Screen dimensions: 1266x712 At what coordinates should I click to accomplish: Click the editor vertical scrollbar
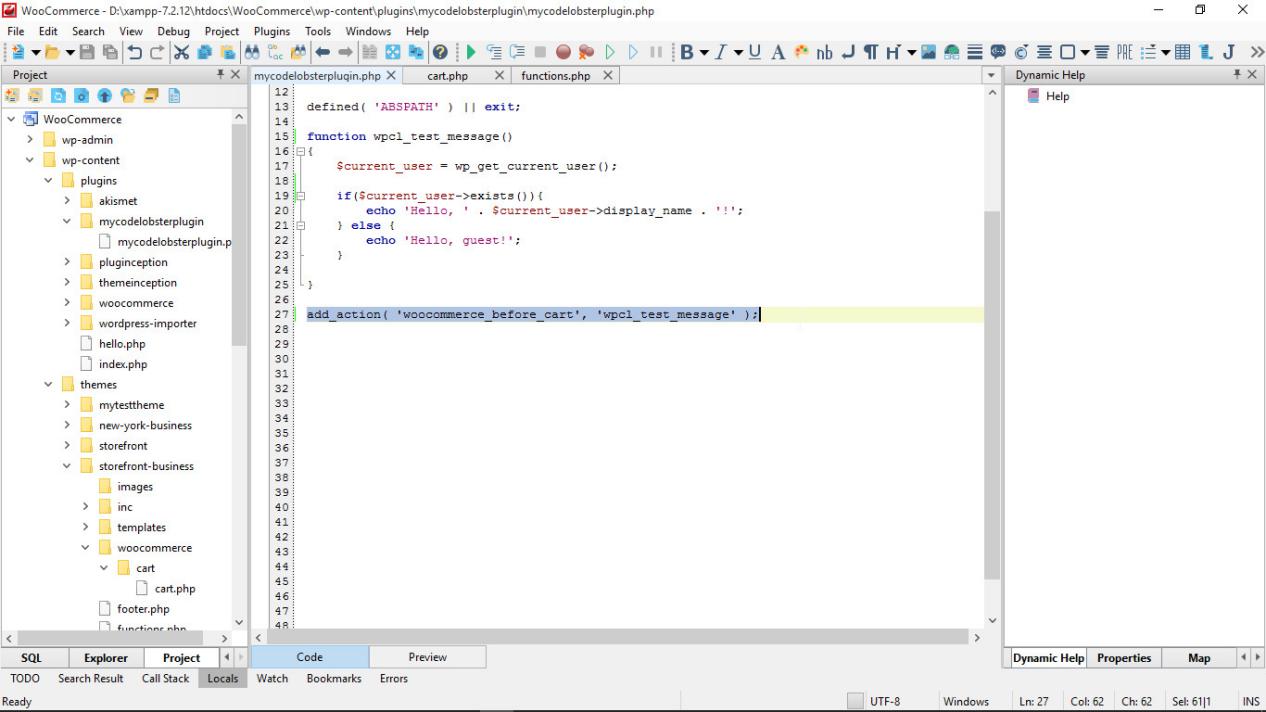(x=992, y=395)
